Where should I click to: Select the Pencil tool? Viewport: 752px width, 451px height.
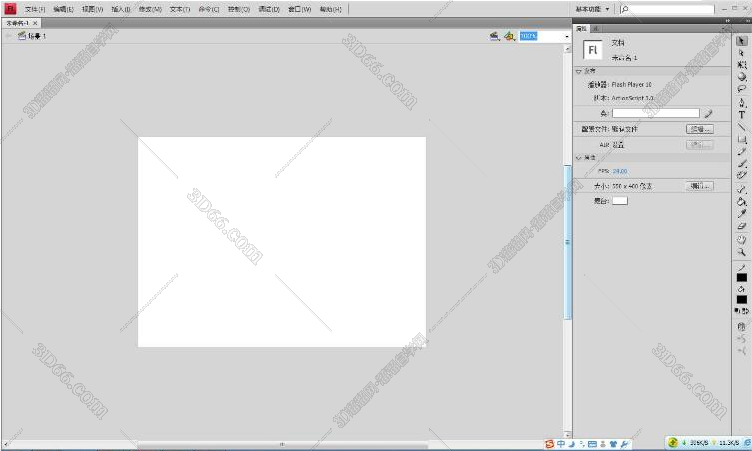click(741, 152)
